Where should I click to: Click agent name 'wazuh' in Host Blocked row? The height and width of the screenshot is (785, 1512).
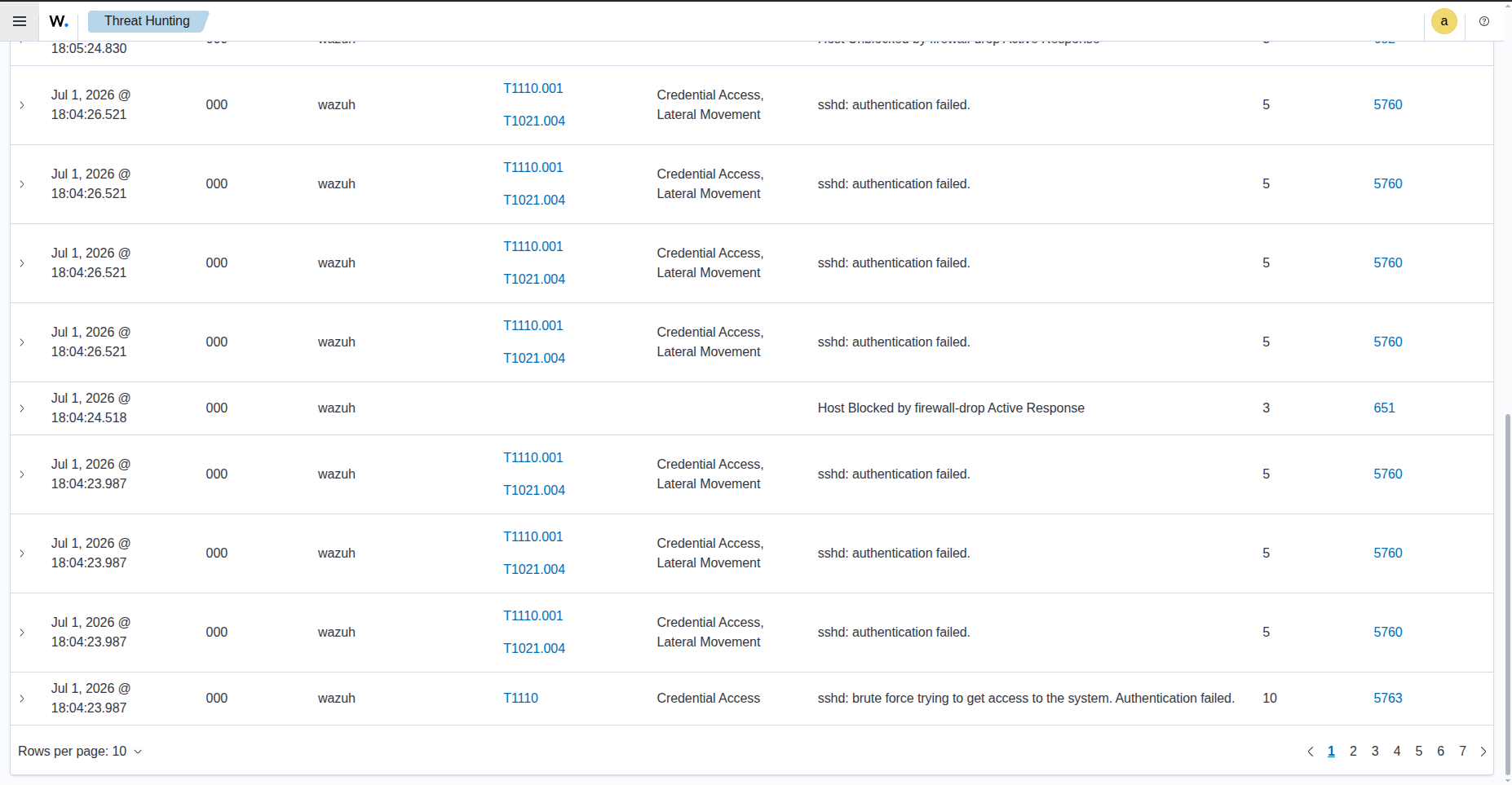(337, 408)
